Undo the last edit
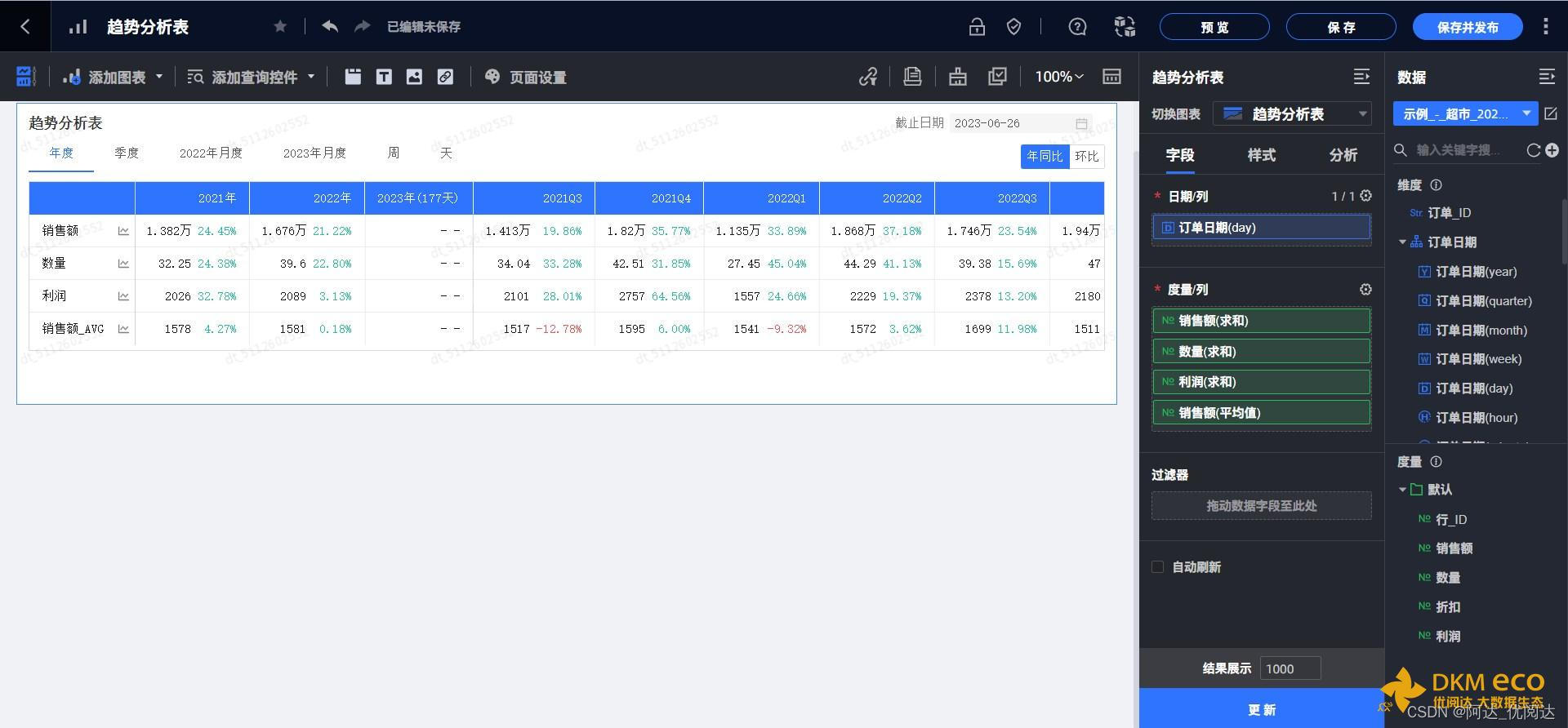The width and height of the screenshot is (1568, 728). pos(330,26)
